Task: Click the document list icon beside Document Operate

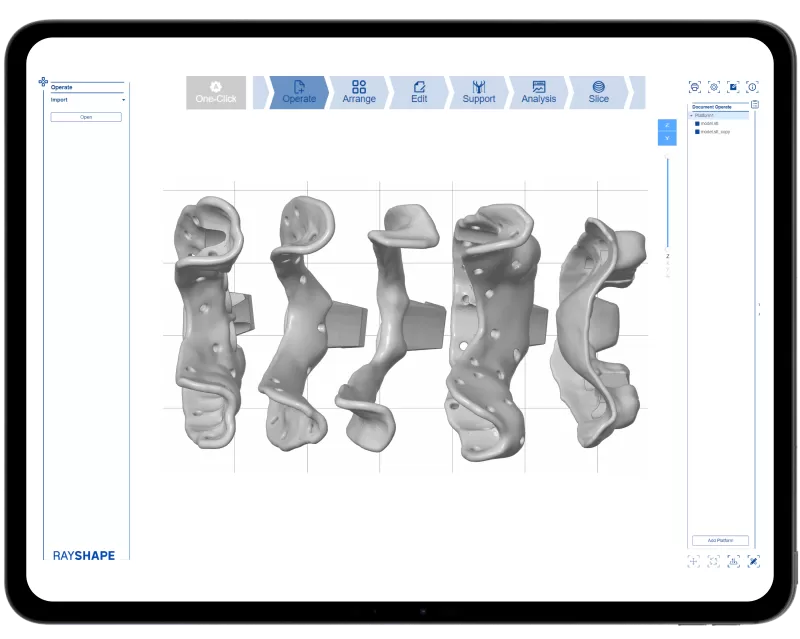Action: [x=755, y=104]
